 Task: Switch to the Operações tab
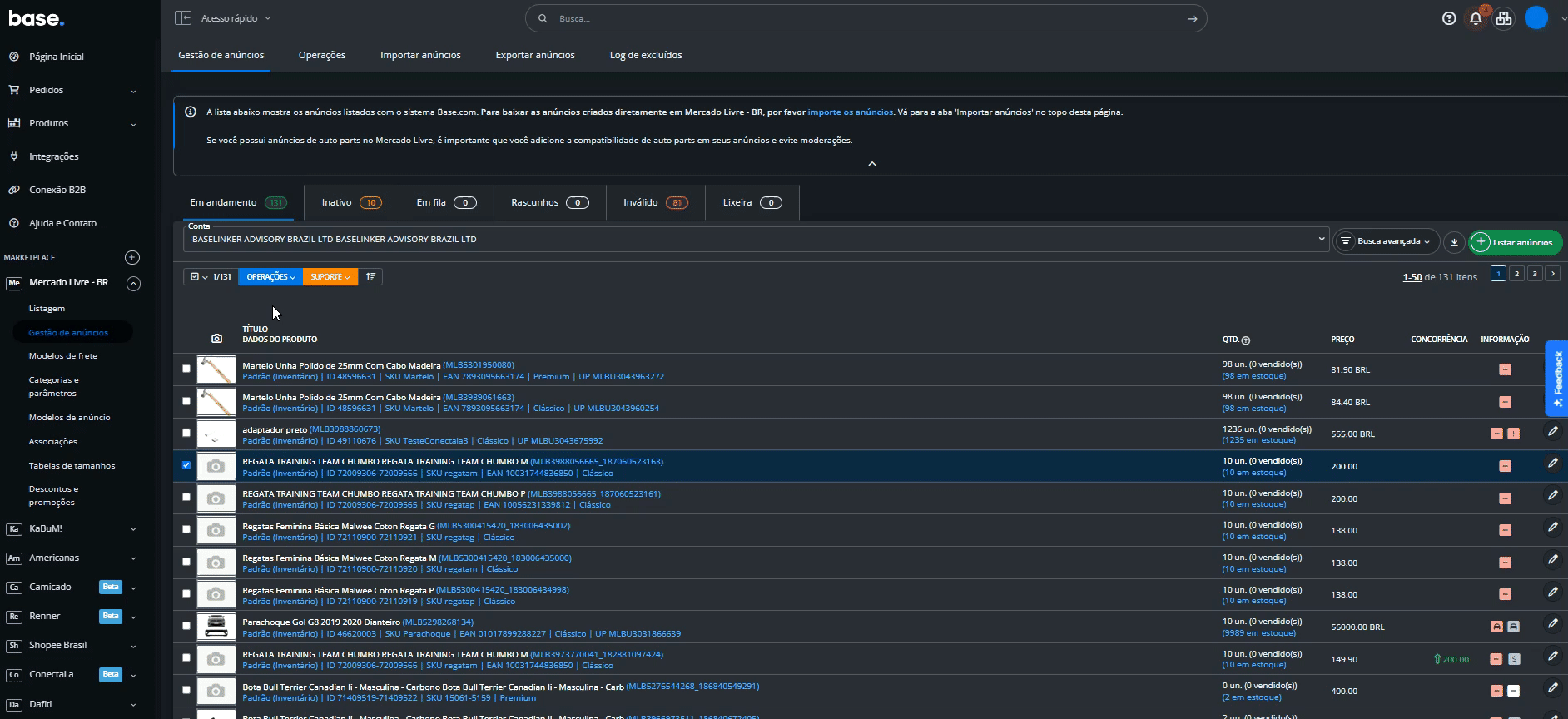(322, 55)
